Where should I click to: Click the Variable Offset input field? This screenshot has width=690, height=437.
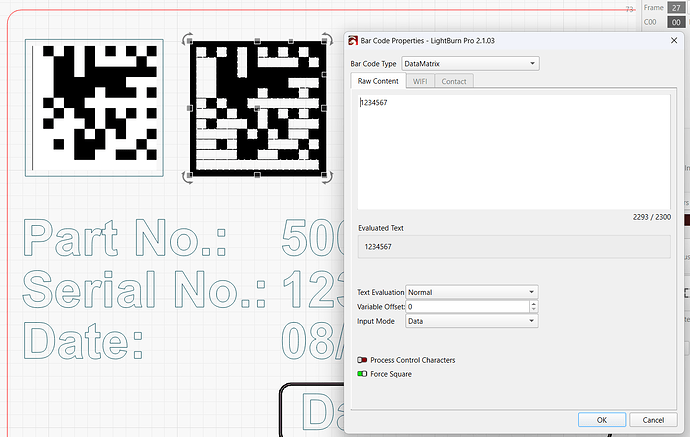[467, 307]
